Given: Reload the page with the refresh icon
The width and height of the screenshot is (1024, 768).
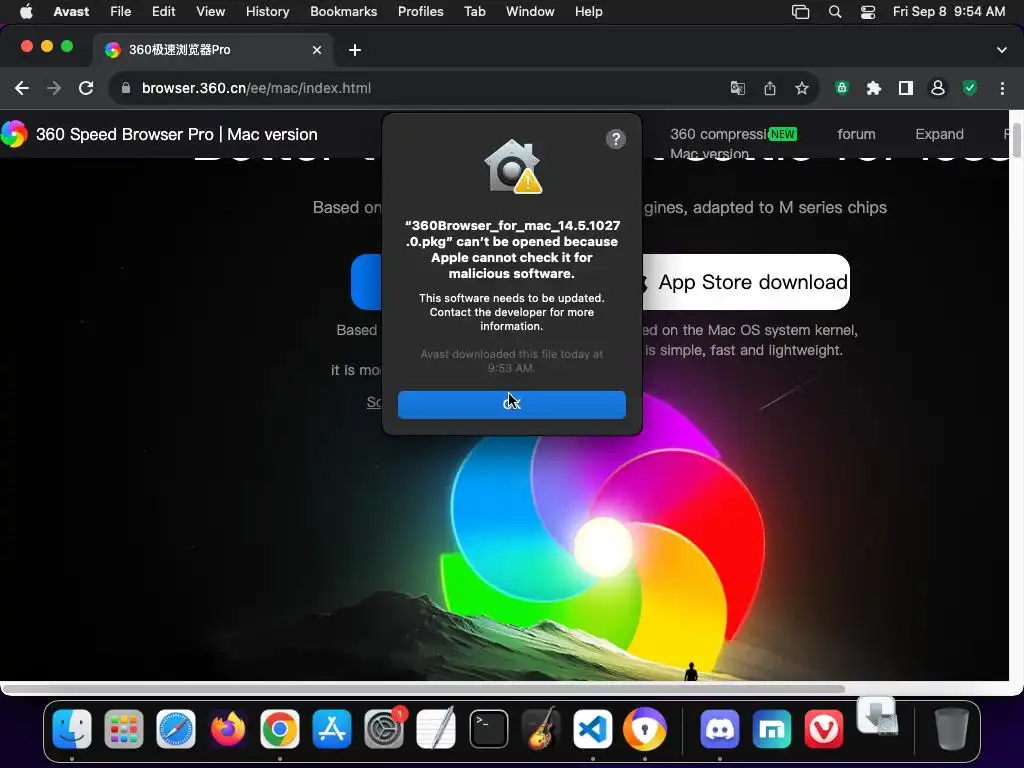Looking at the screenshot, I should (x=86, y=88).
